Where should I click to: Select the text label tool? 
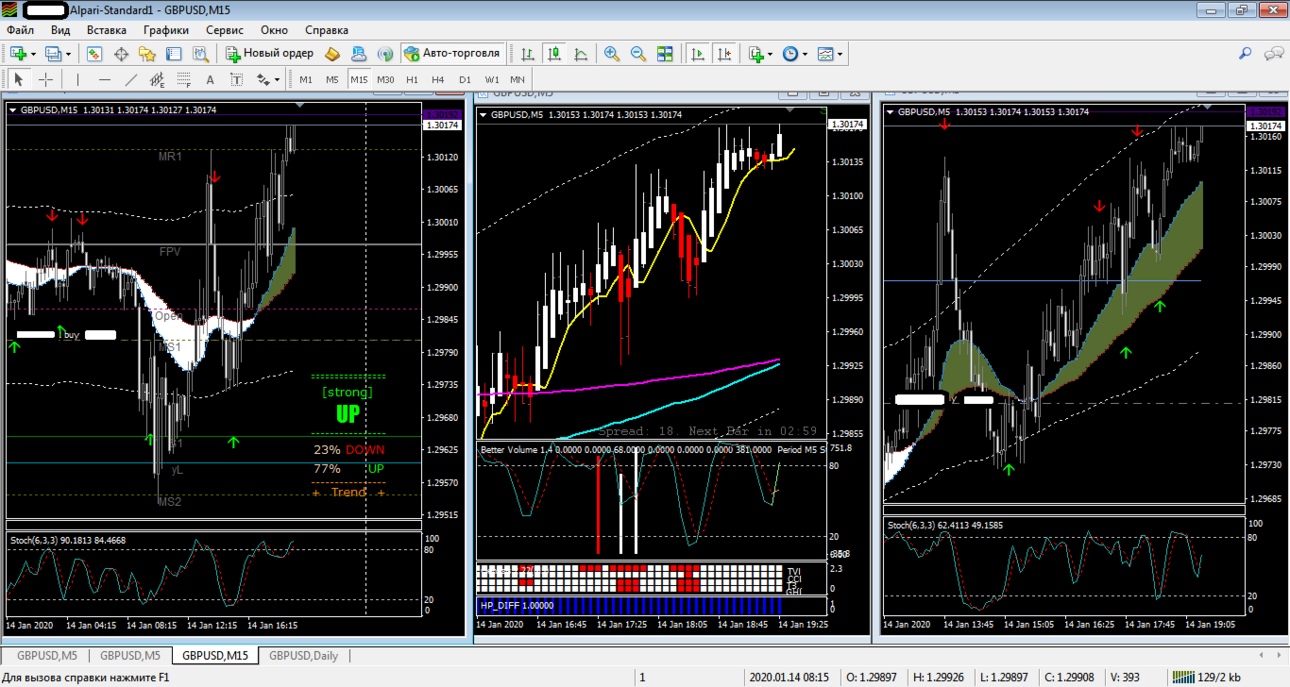coord(236,79)
